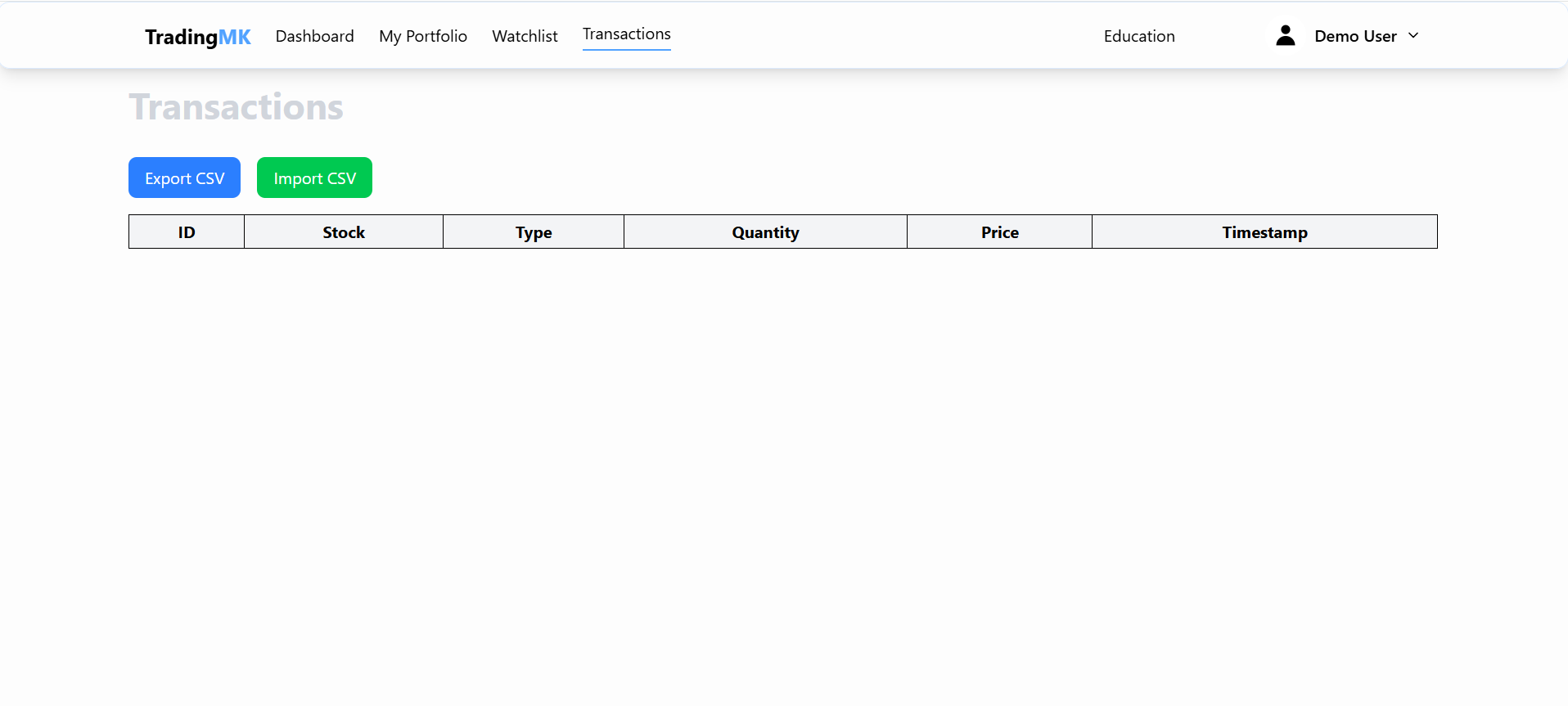This screenshot has width=1568, height=706.
Task: Select the active Transactions nav tab
Action: tap(626, 34)
